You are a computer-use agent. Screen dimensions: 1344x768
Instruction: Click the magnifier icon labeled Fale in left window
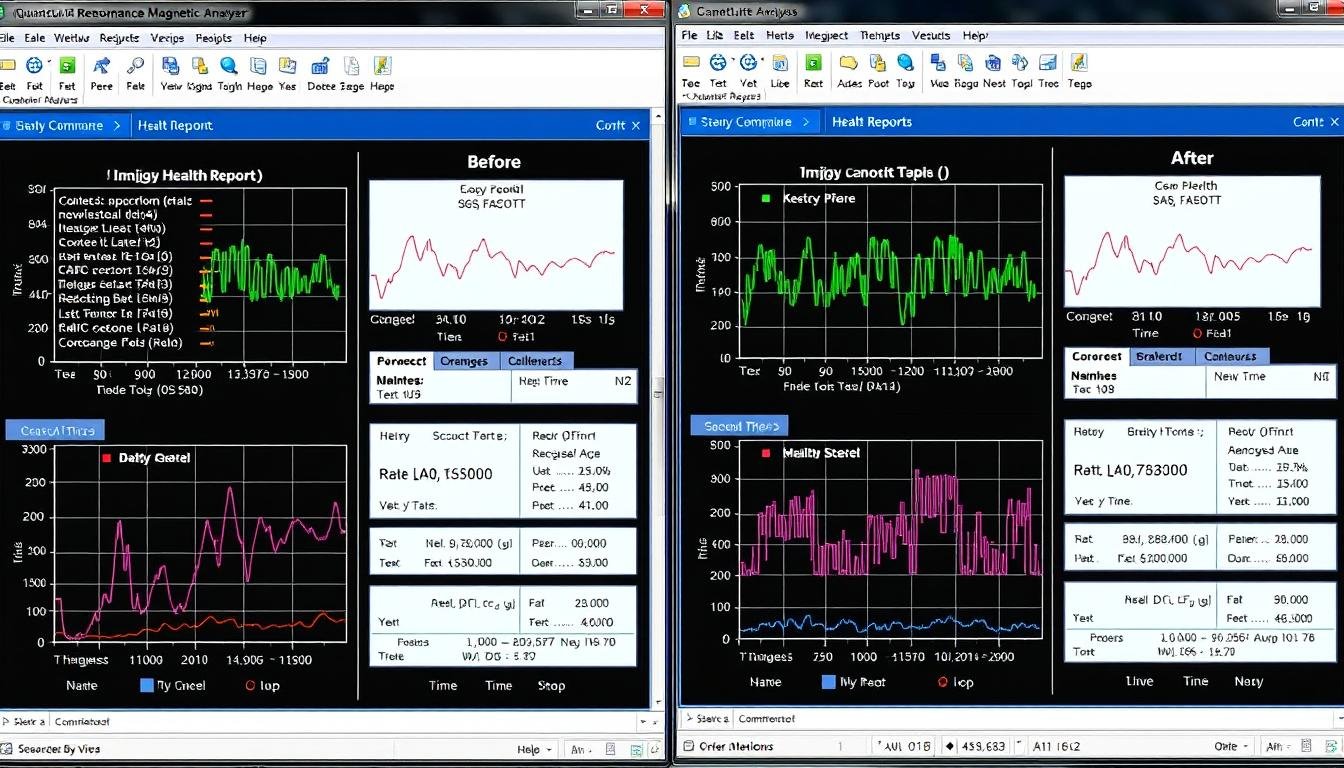[x=136, y=67]
